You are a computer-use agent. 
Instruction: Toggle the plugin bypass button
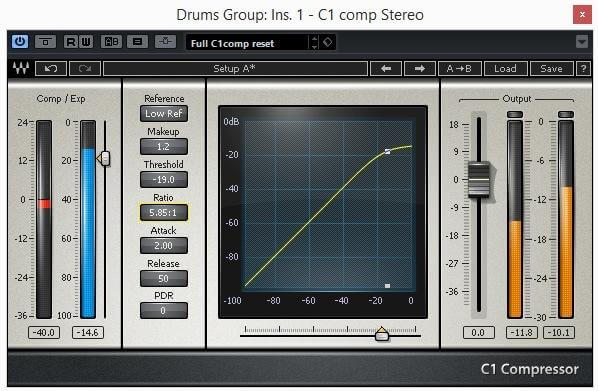(x=45, y=42)
